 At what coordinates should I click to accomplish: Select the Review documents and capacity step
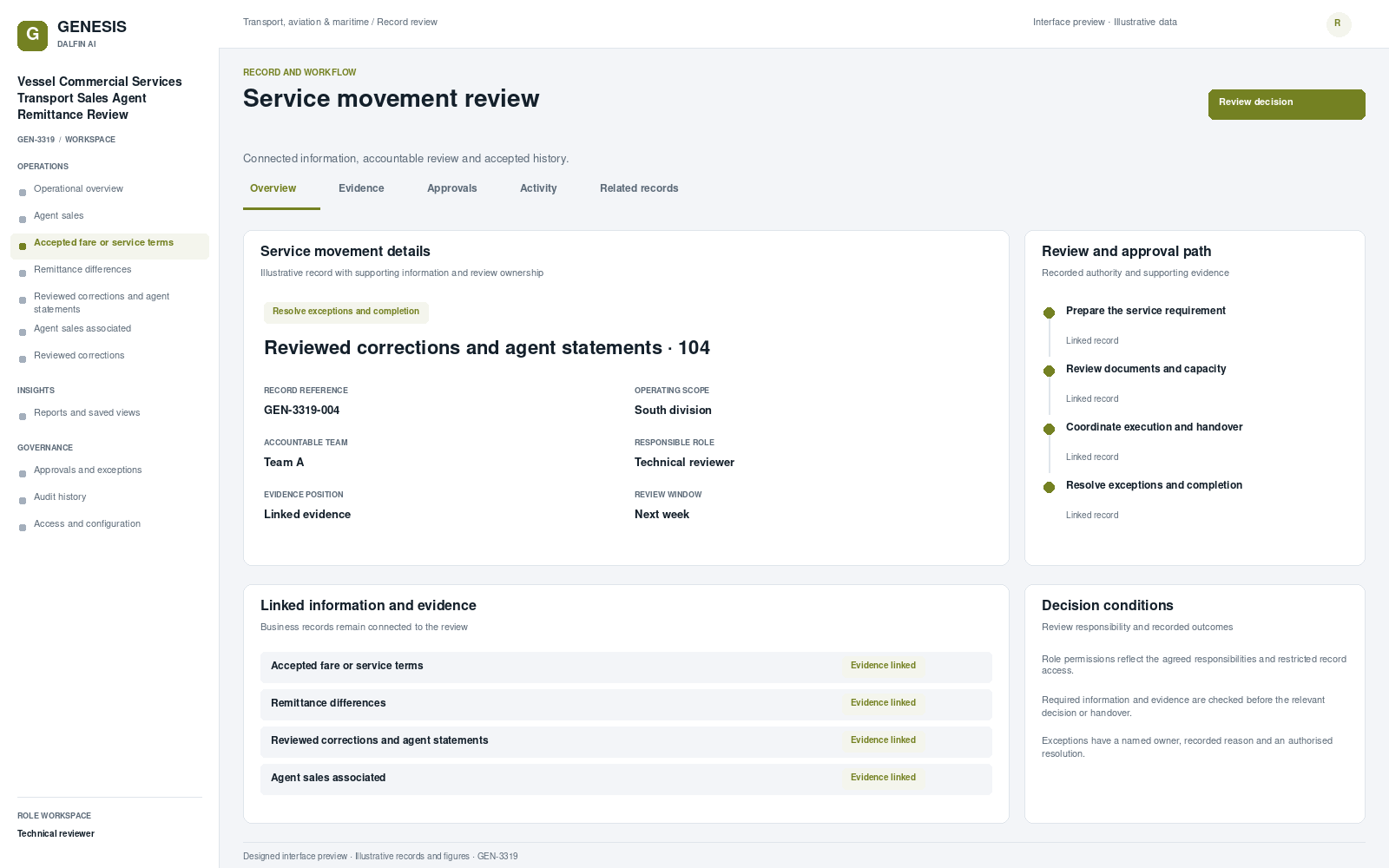pyautogui.click(x=1146, y=369)
